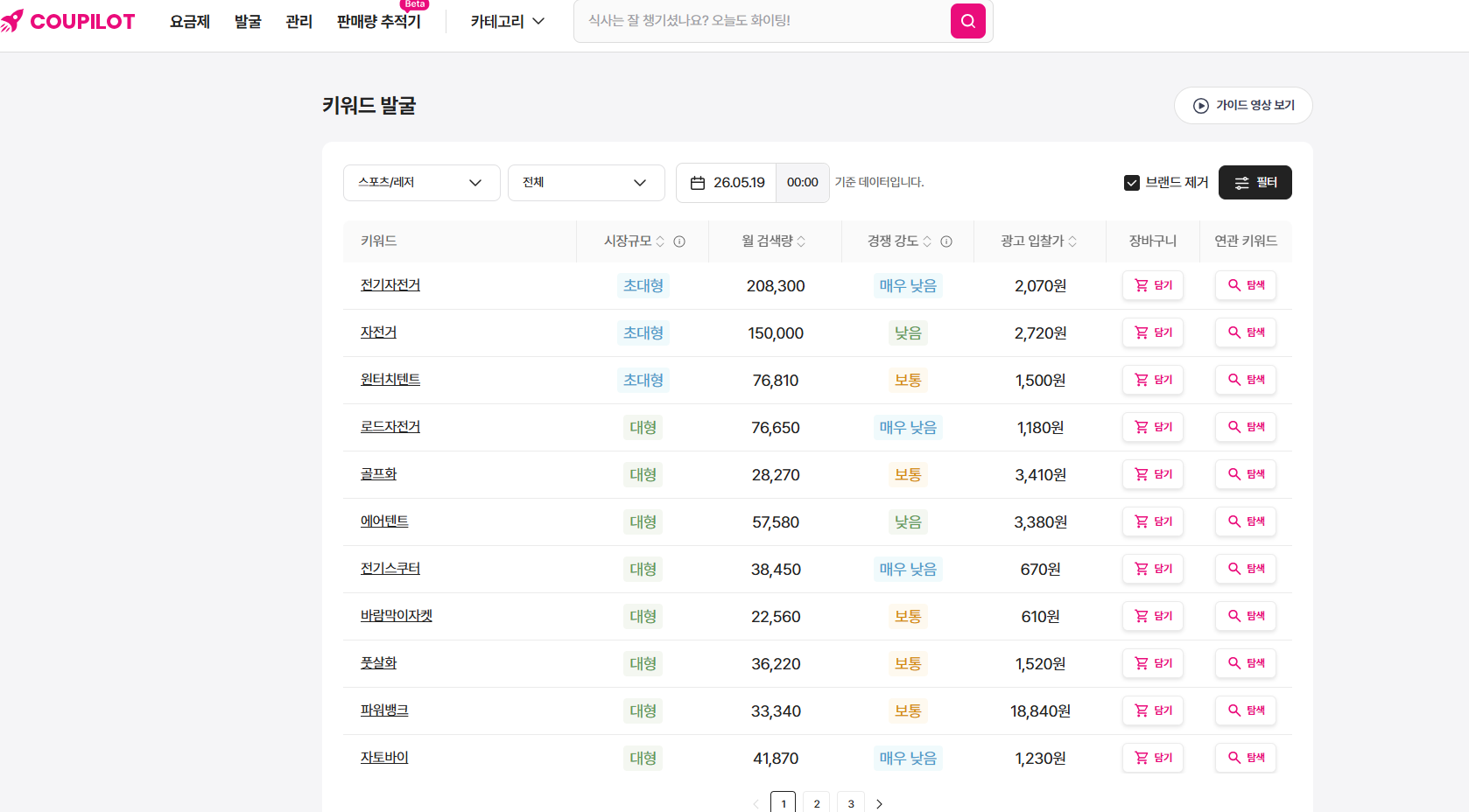
Task: Click the calendar icon in the date field
Action: (x=698, y=183)
